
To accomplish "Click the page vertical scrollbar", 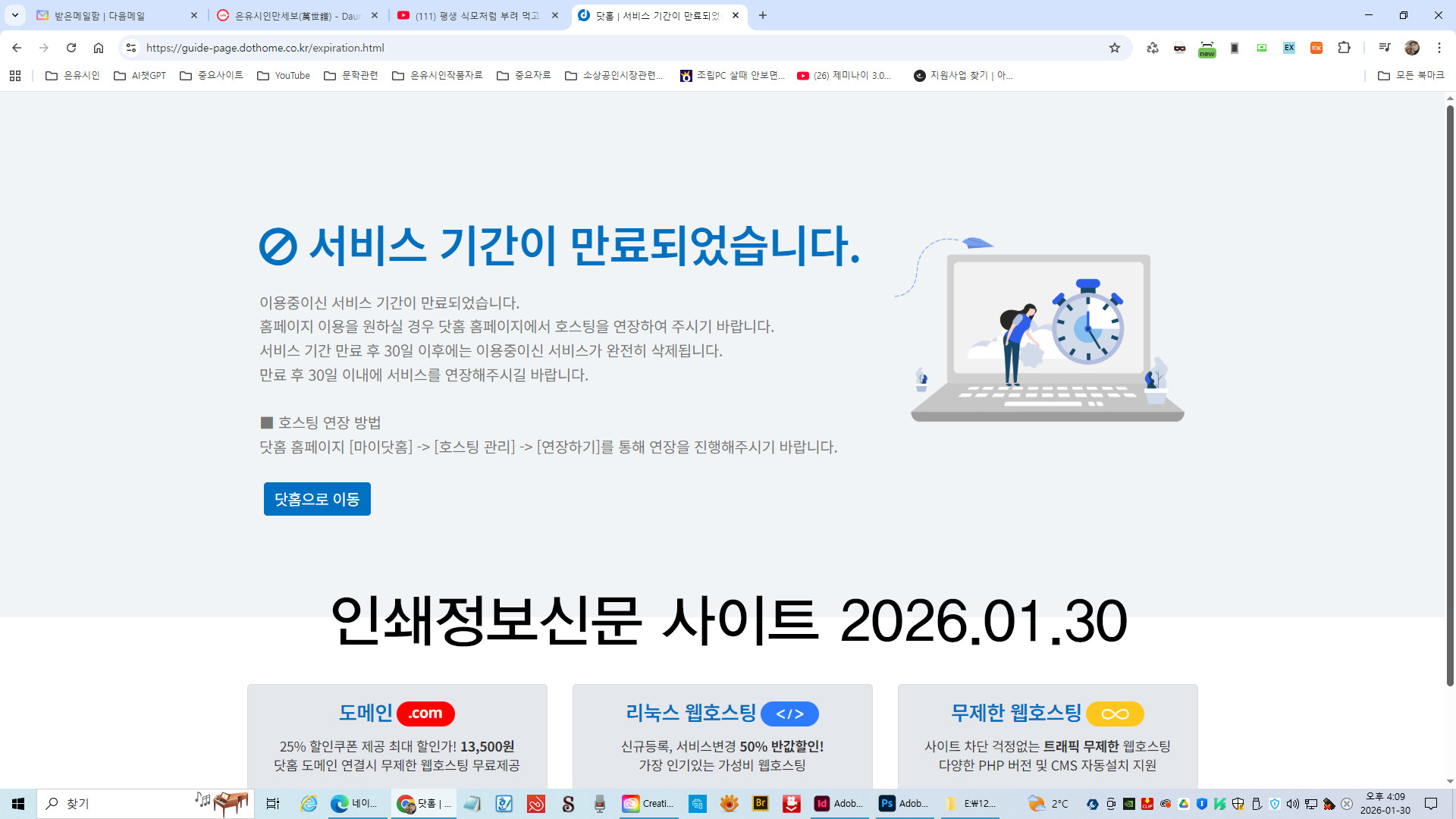I will [1450, 394].
